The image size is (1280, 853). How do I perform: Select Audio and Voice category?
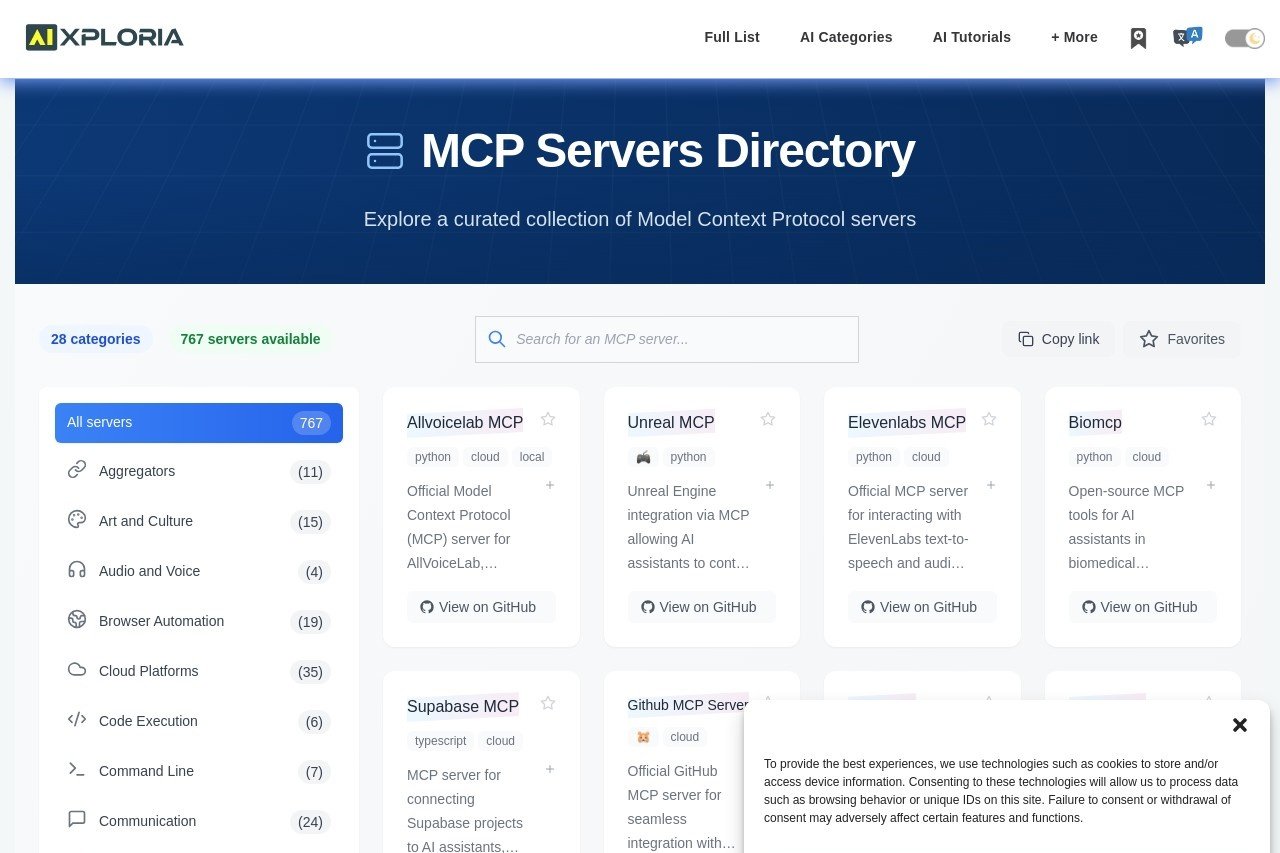point(199,571)
